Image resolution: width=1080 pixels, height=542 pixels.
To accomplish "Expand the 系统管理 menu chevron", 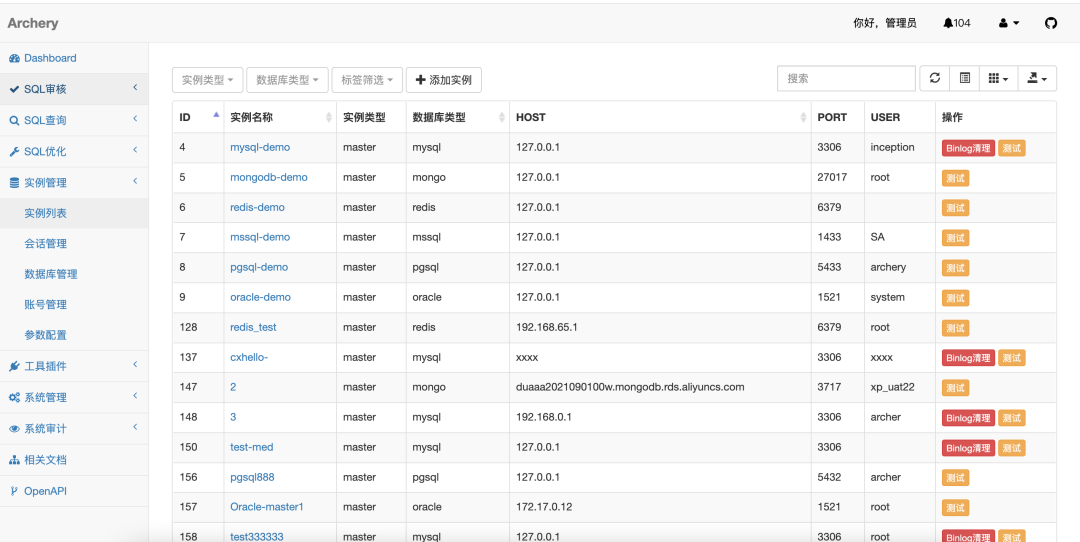I will (x=135, y=395).
